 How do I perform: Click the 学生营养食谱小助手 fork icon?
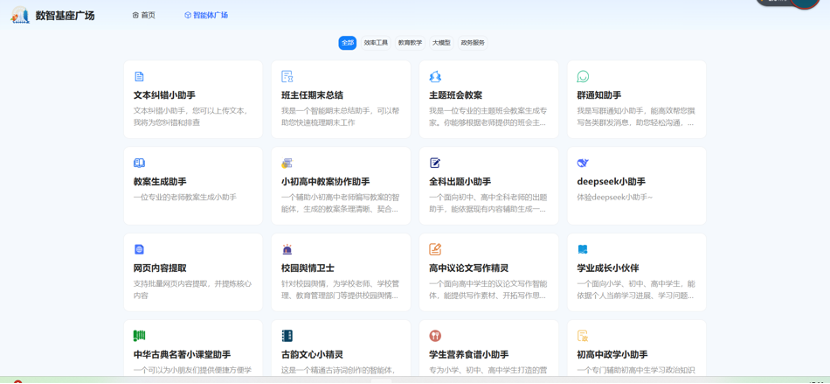[x=435, y=336]
